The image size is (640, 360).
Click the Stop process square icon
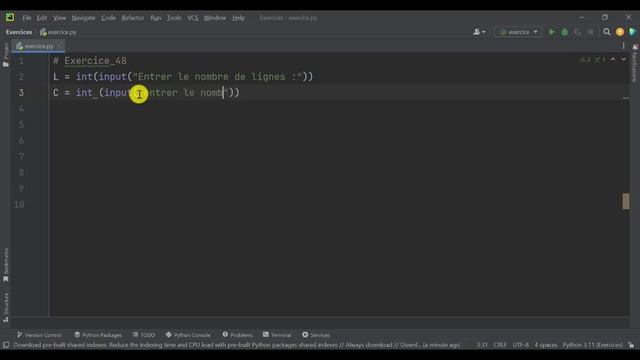591,32
